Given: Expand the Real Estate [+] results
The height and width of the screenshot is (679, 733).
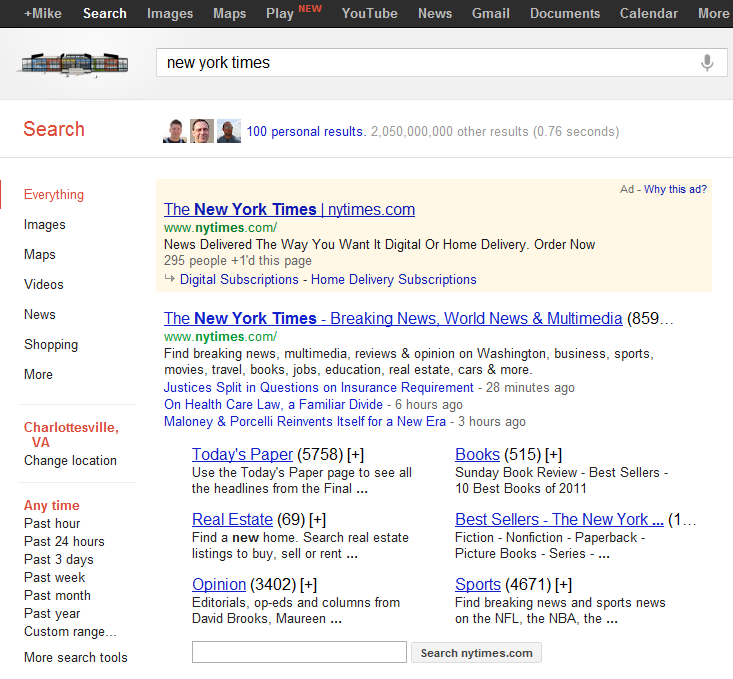Looking at the screenshot, I should click(x=317, y=520).
